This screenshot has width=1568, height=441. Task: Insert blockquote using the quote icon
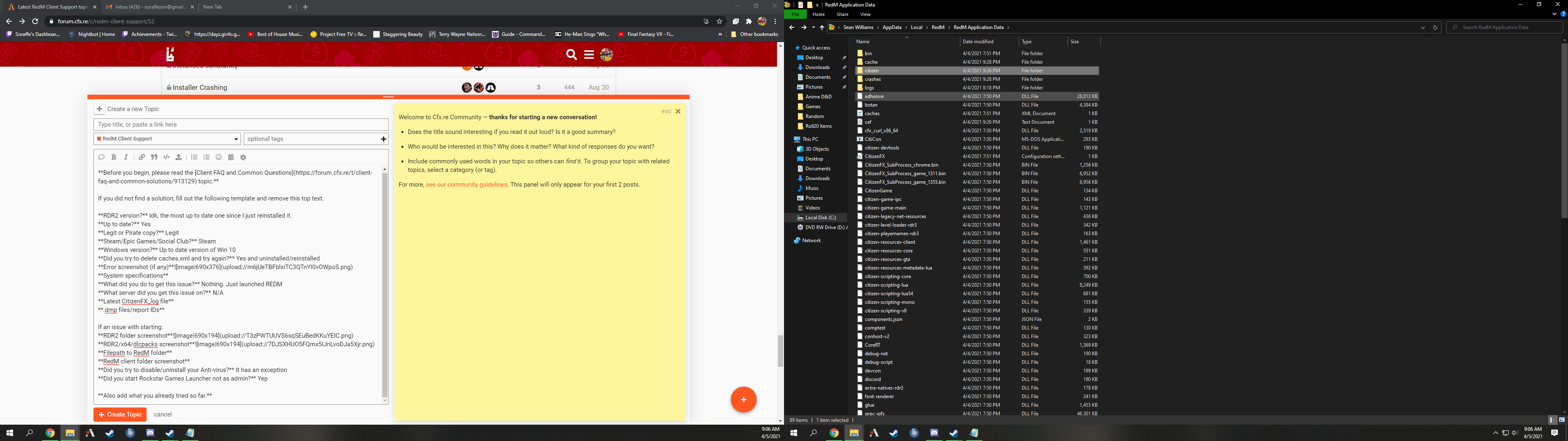tap(154, 157)
